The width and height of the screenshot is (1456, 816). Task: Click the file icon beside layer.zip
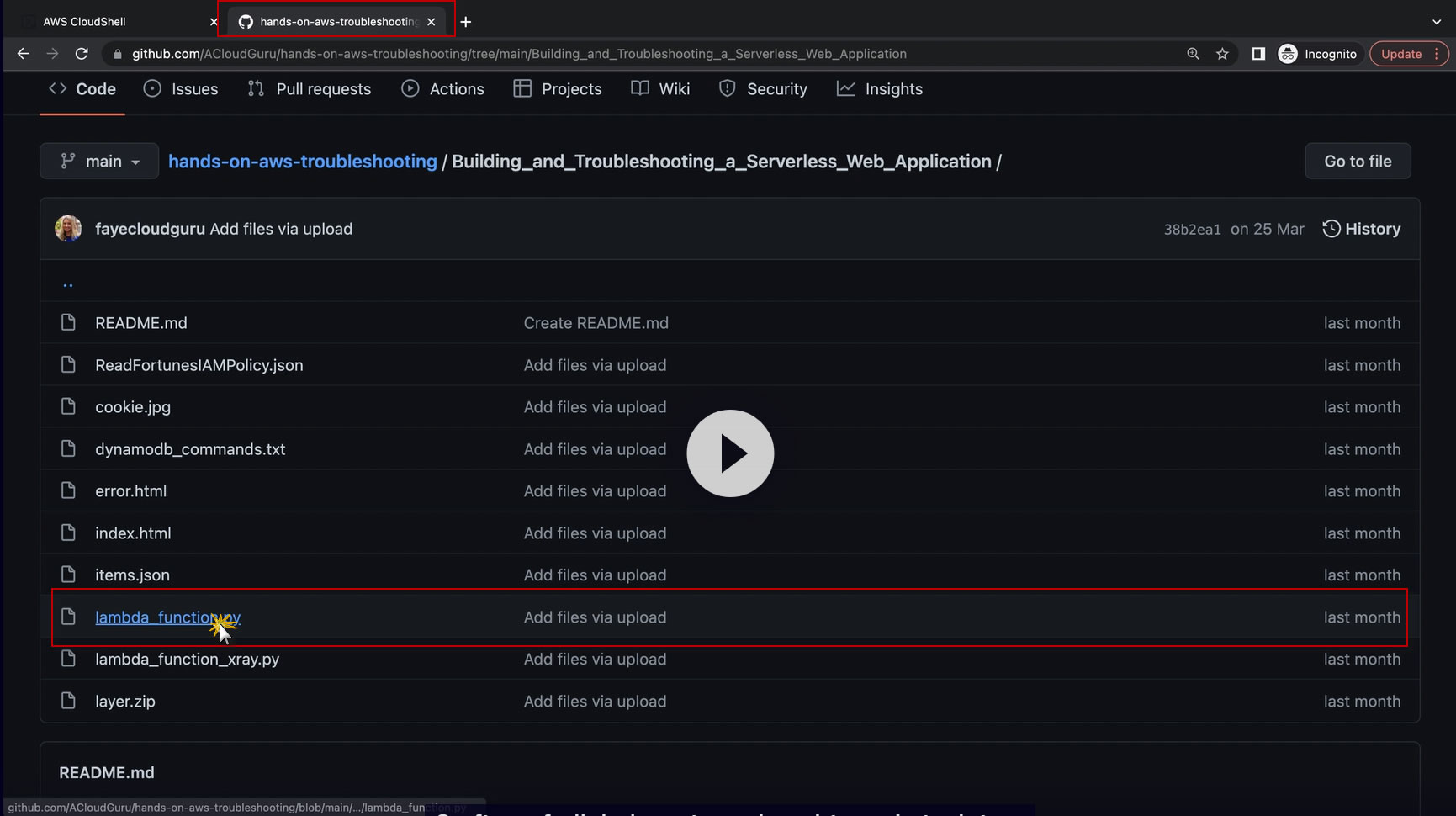68,701
